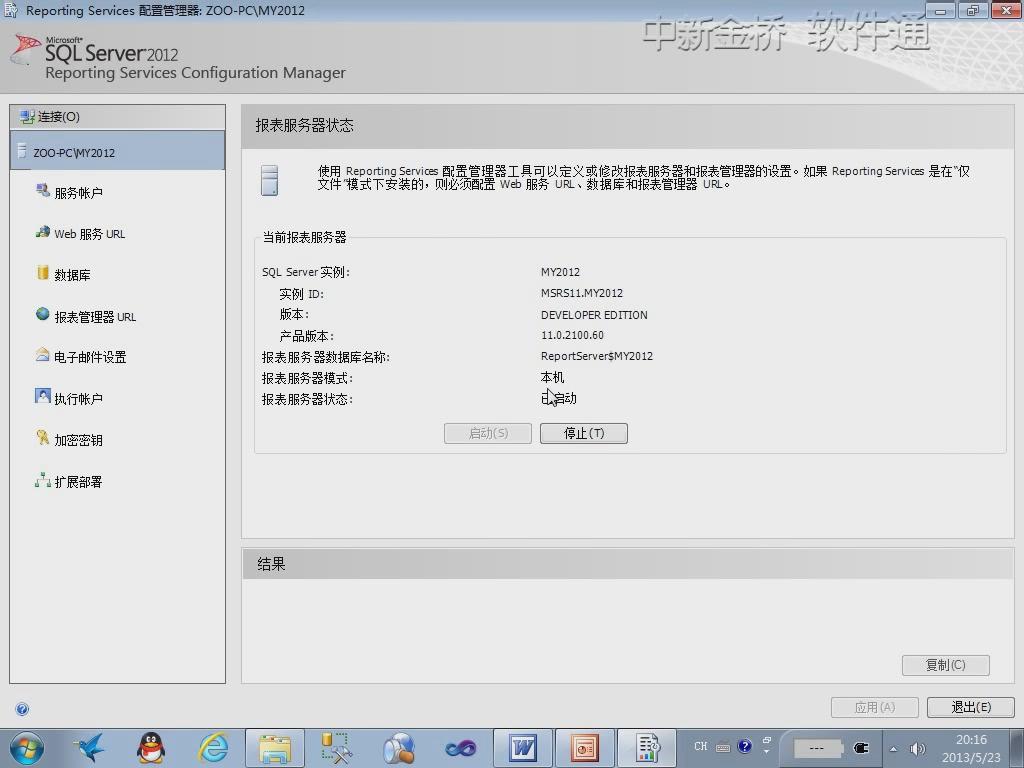Open the Visual Studio infinity icon in taskbar
This screenshot has width=1024, height=768.
pyautogui.click(x=461, y=748)
